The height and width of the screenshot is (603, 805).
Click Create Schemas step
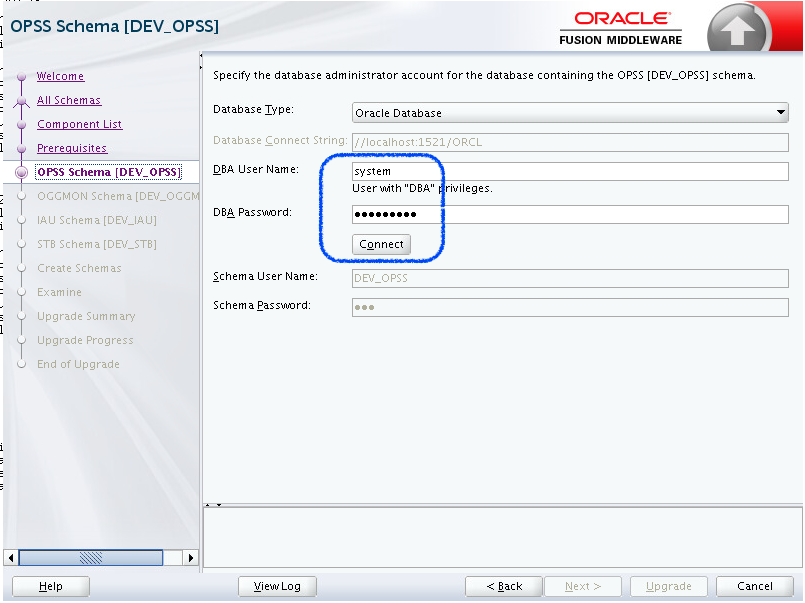pyautogui.click(x=79, y=268)
